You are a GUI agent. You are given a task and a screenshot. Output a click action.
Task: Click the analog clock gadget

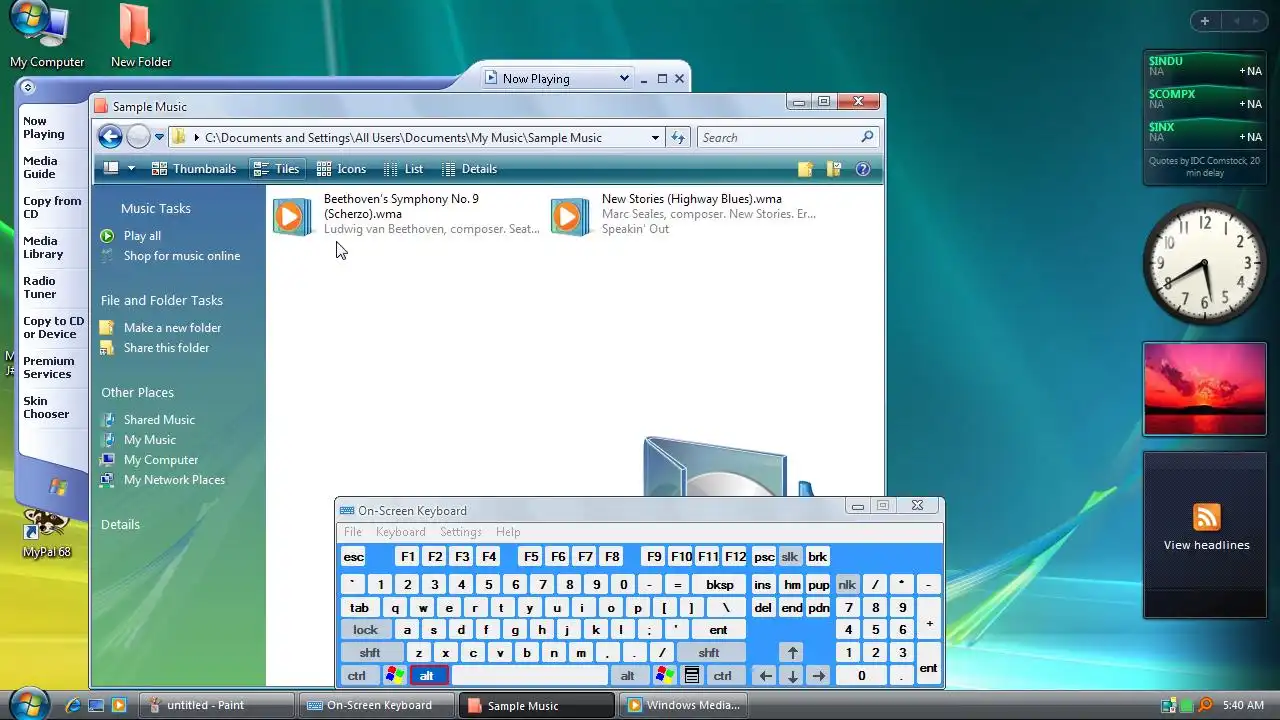click(x=1205, y=263)
